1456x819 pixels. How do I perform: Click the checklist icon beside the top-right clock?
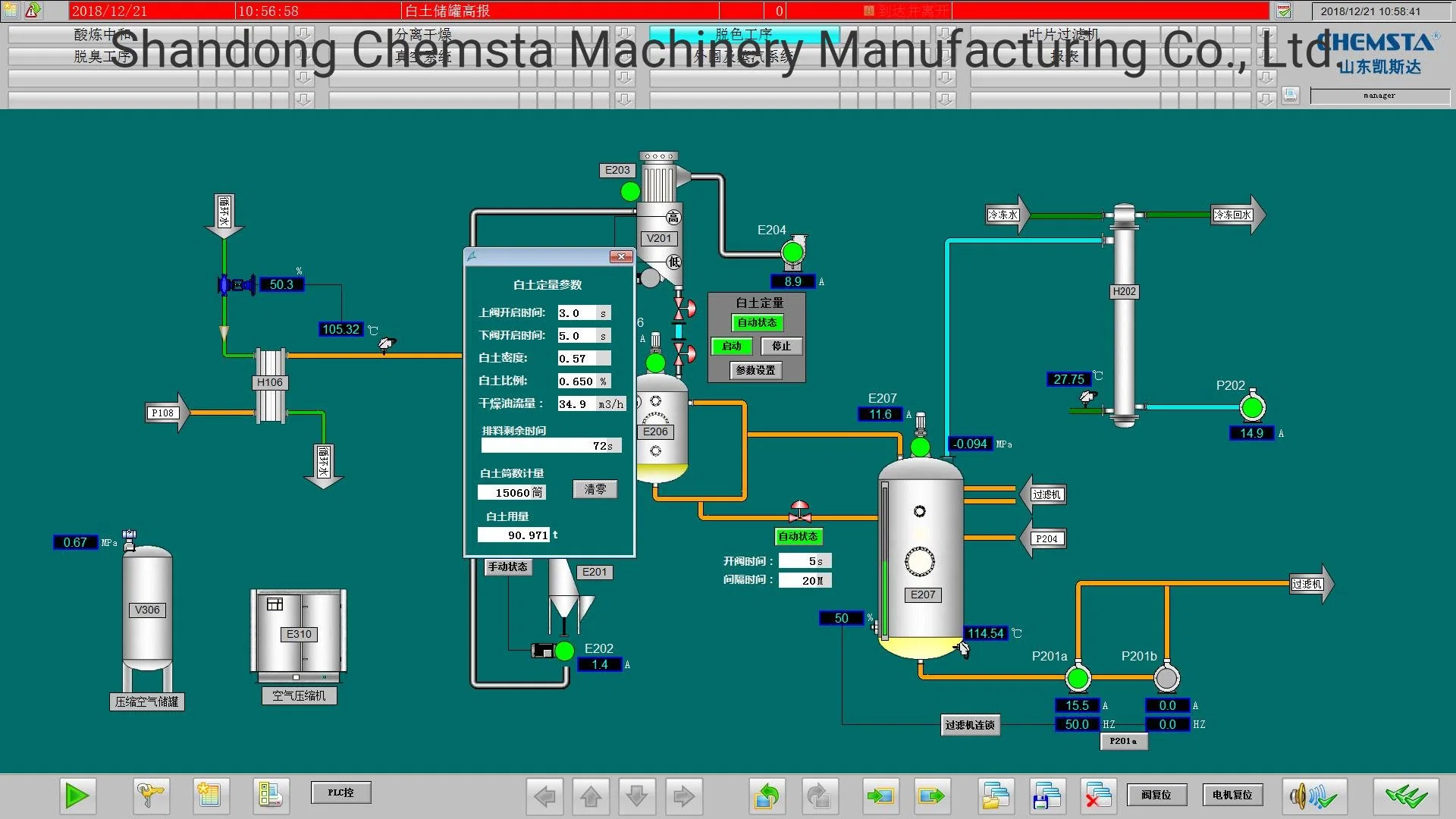pyautogui.click(x=1283, y=11)
